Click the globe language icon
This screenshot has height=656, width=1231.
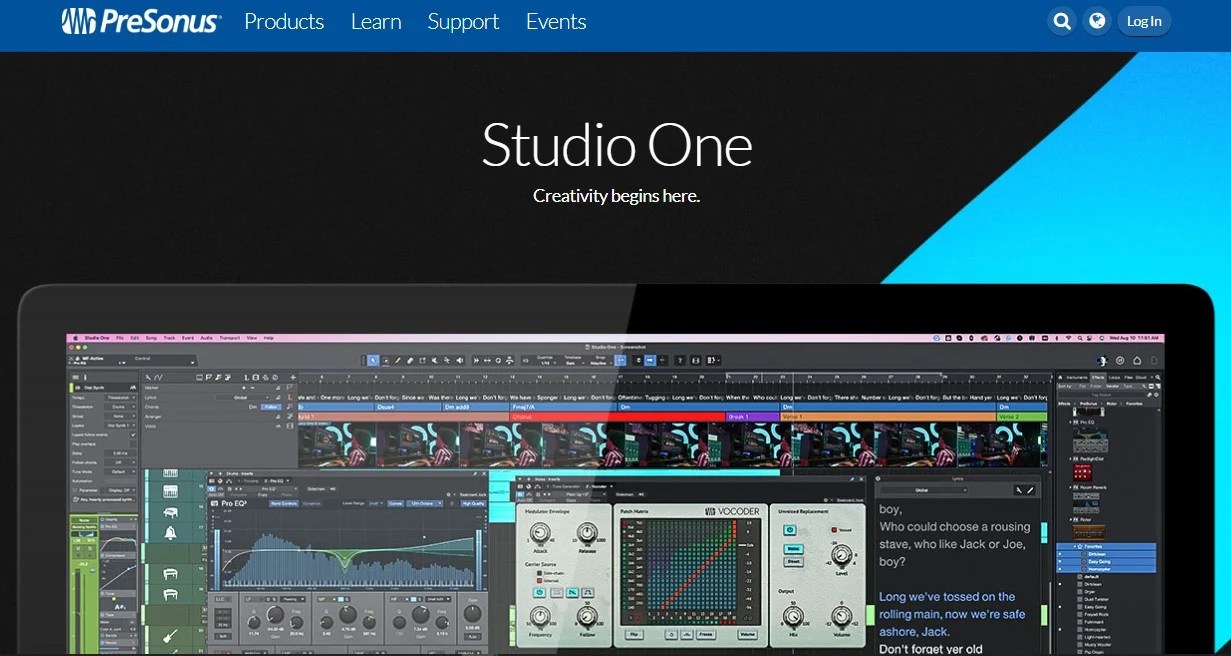click(1097, 20)
